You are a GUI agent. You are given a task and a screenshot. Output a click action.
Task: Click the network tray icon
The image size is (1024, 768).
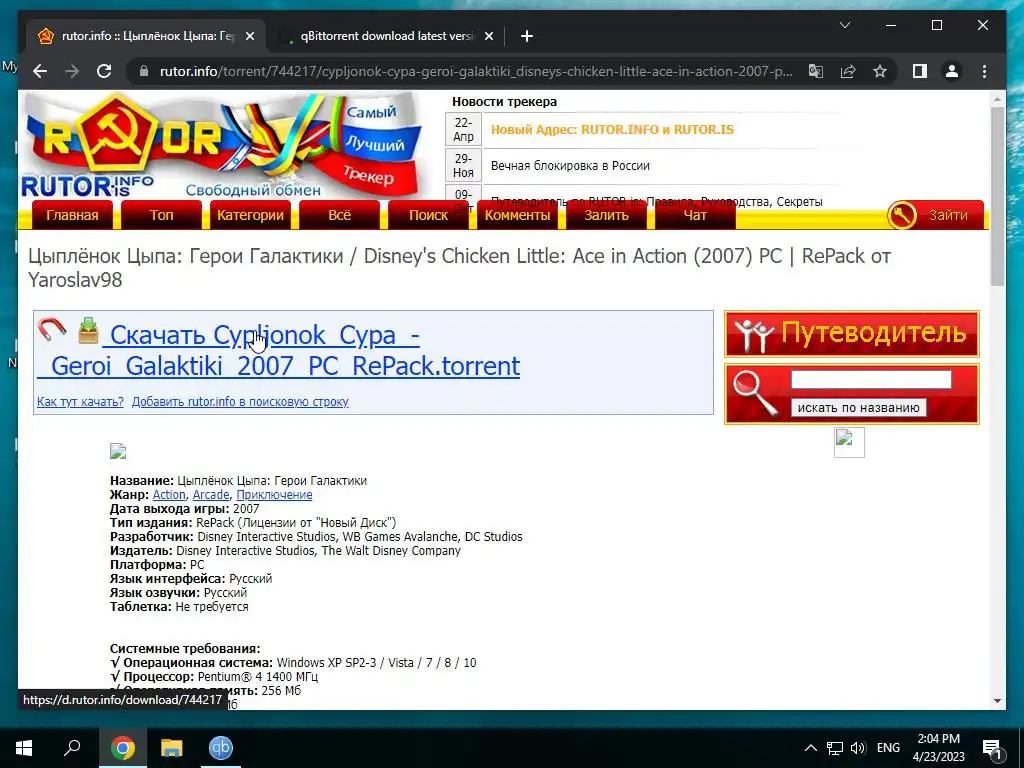pyautogui.click(x=835, y=748)
